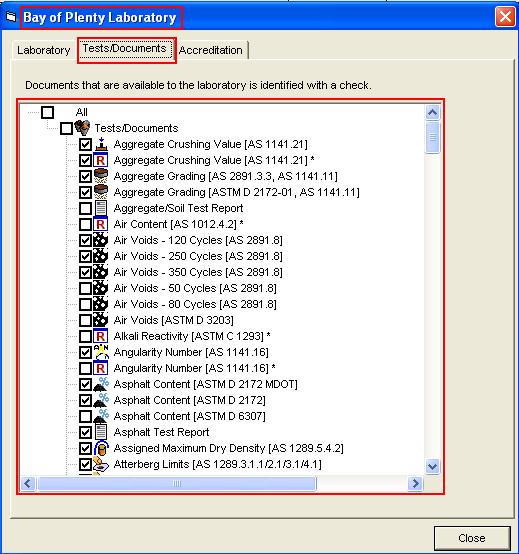
Task: Check Asphalt Content [ASTM D 6307] box
Action: 85,416
